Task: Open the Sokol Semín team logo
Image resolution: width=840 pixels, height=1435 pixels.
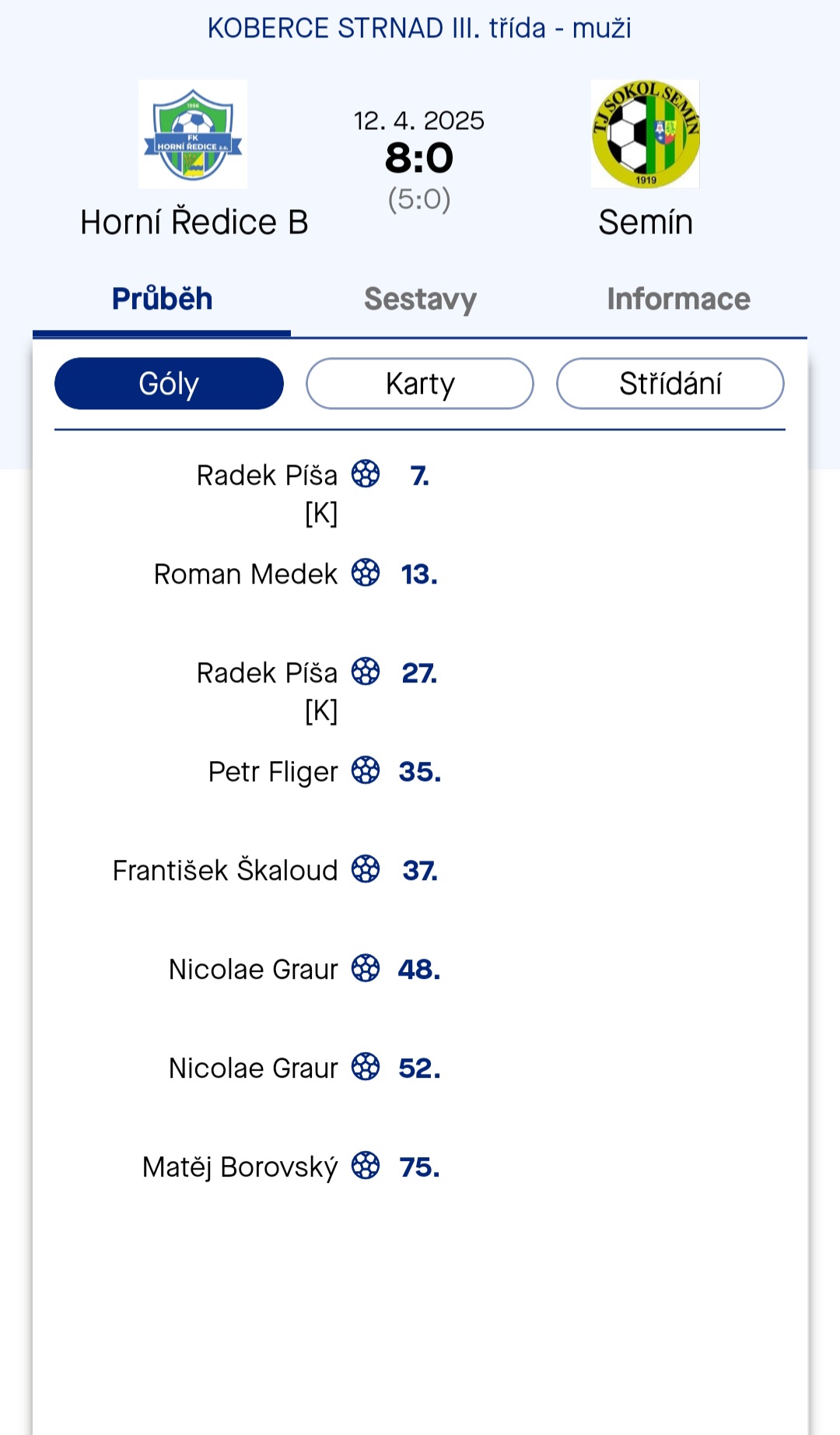Action: 646,134
